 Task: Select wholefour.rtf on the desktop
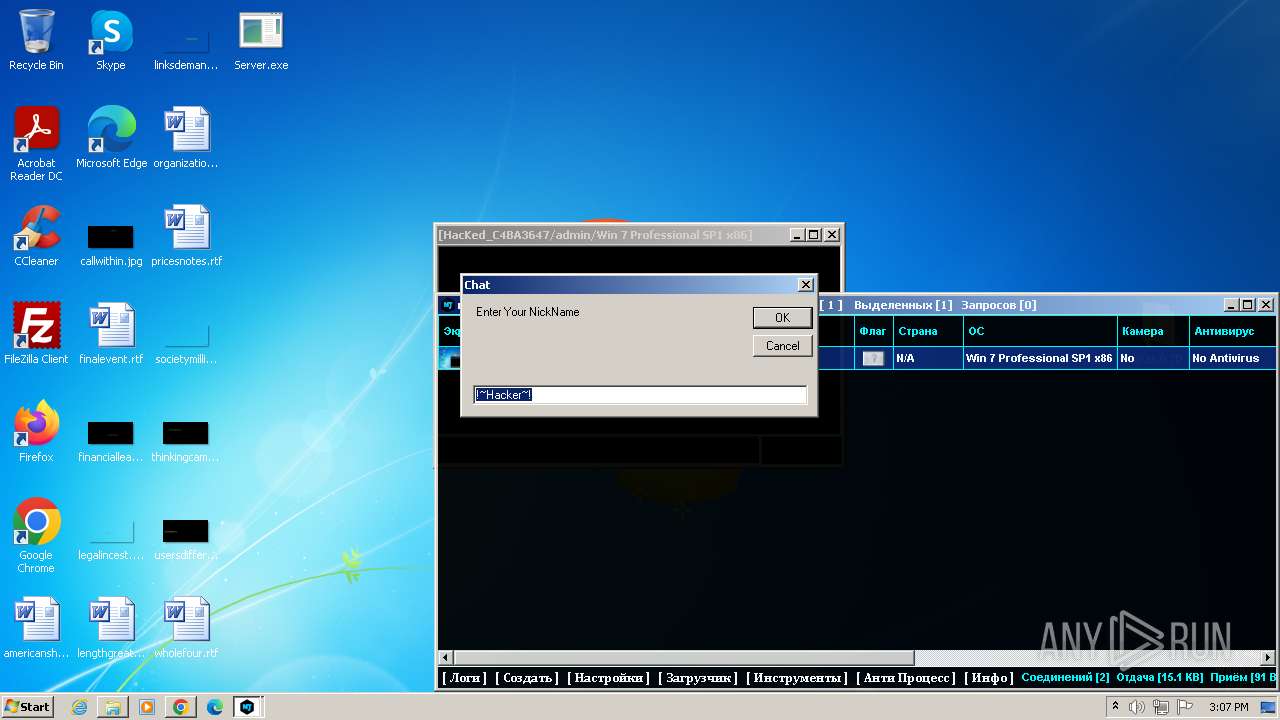tap(186, 628)
